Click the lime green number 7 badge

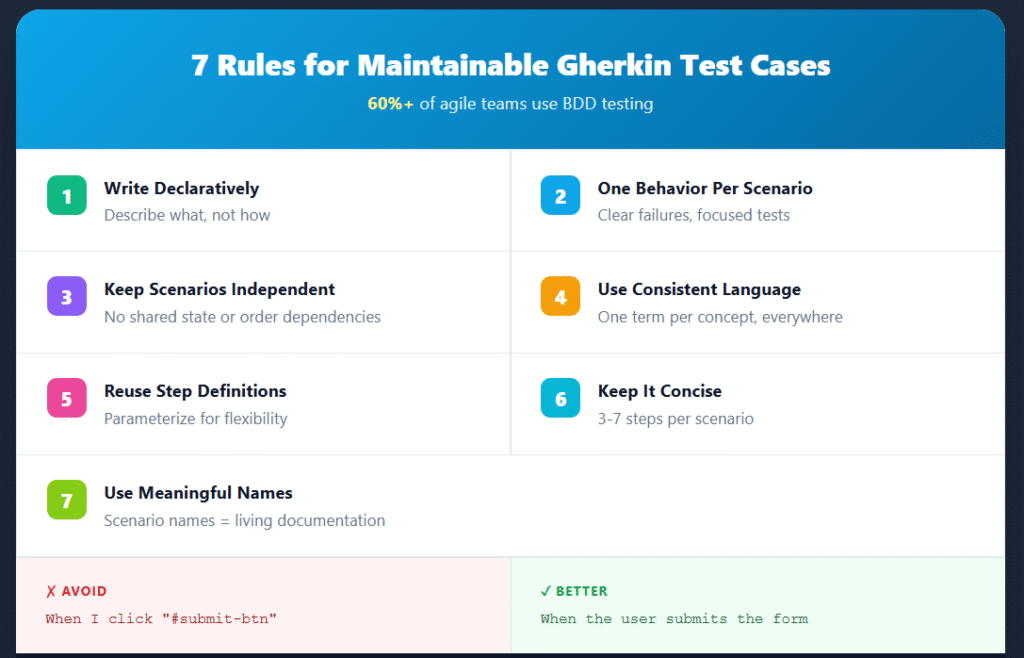coord(67,500)
